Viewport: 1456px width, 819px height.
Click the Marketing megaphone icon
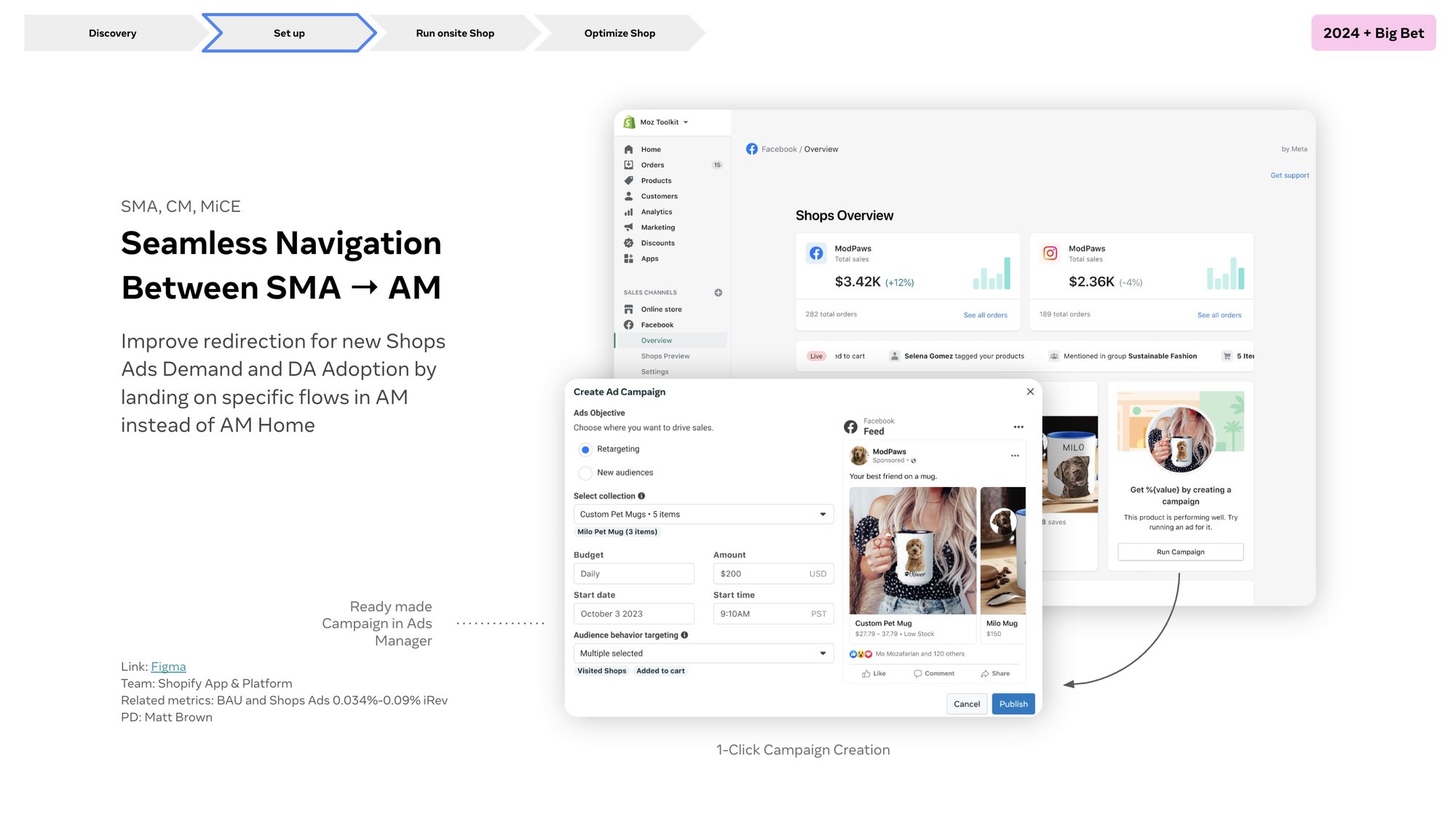coord(629,227)
